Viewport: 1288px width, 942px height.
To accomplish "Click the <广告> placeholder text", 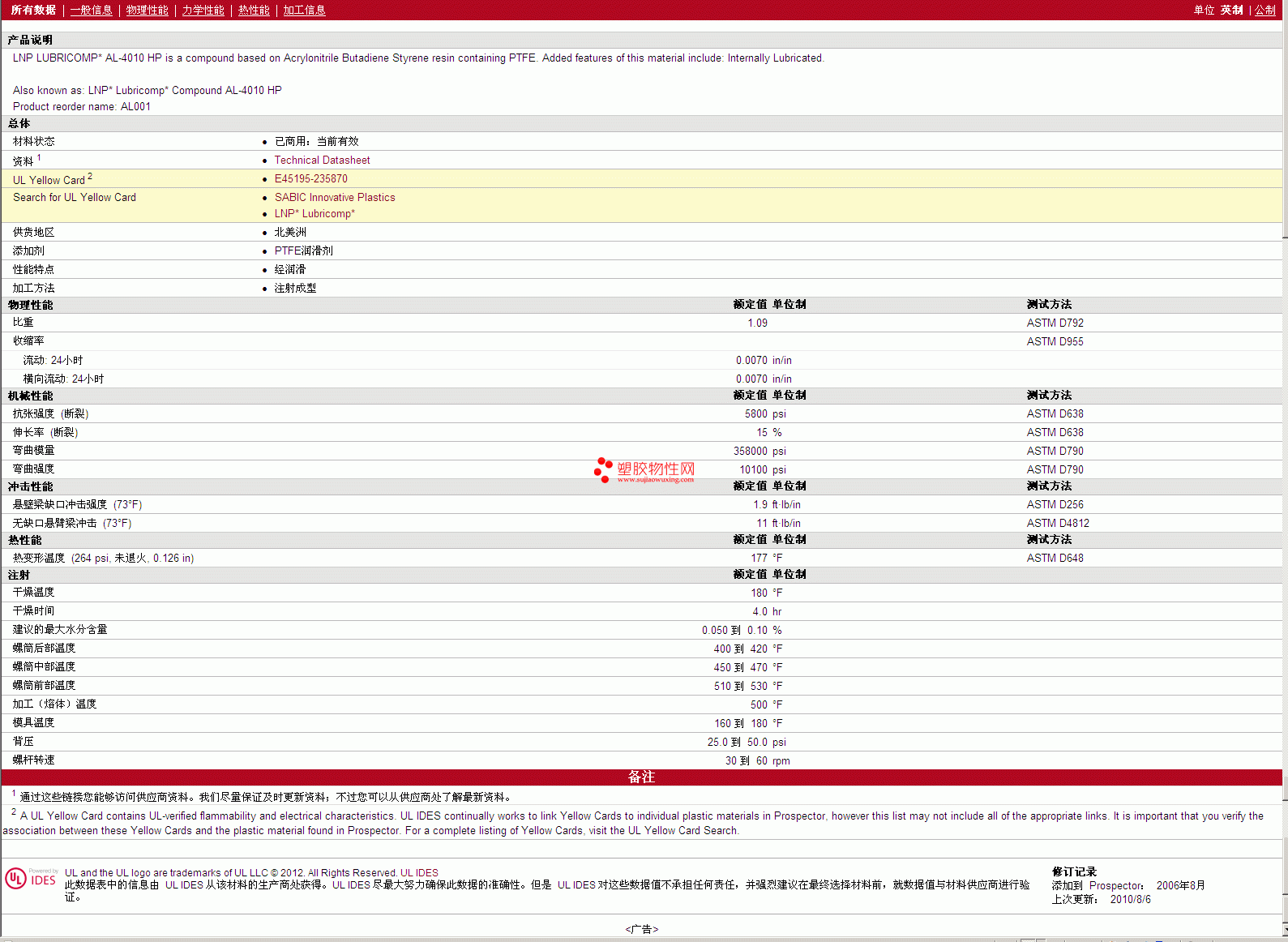I will click(641, 930).
